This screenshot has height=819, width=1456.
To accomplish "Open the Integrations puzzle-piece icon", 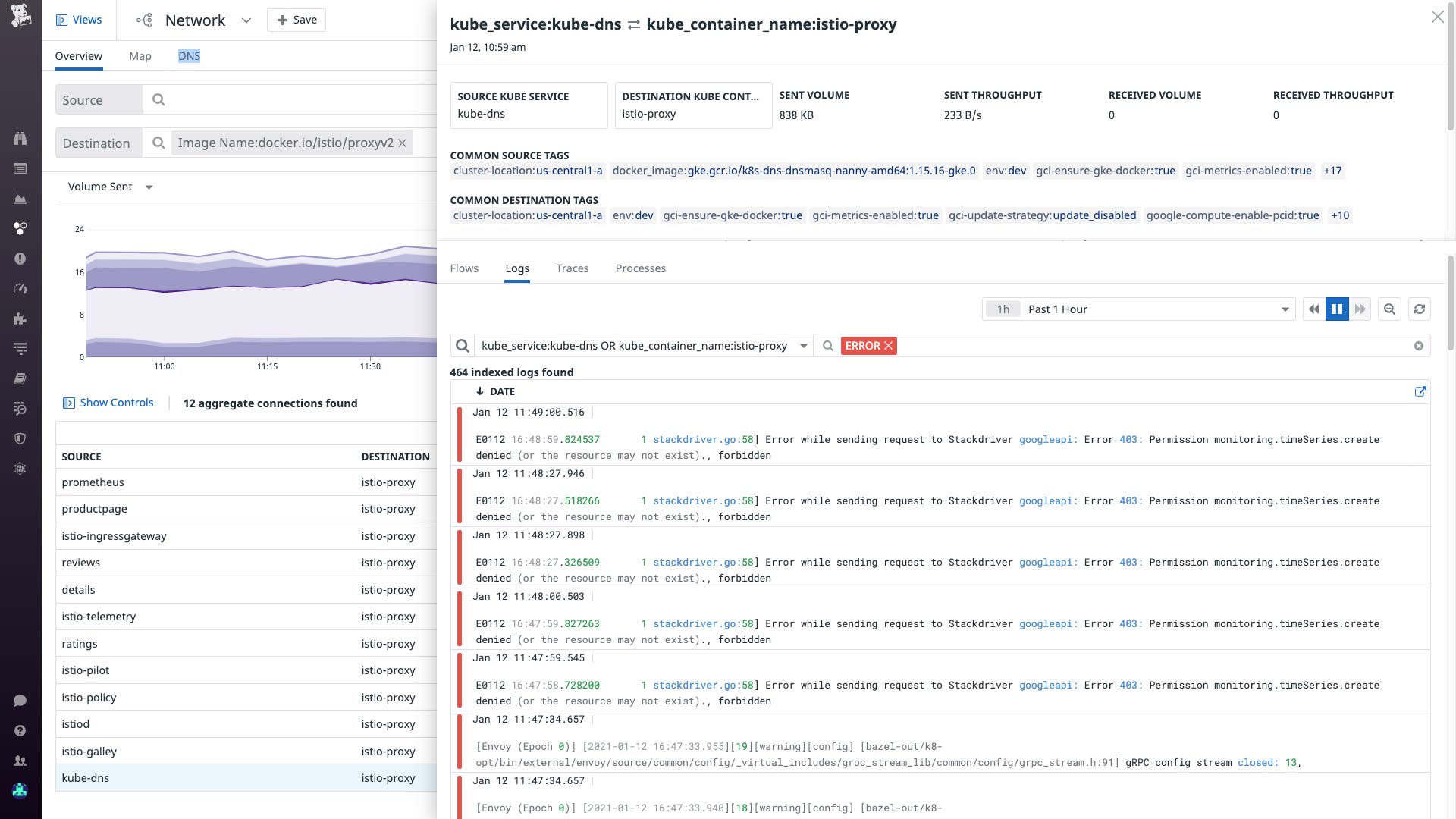I will pyautogui.click(x=20, y=318).
